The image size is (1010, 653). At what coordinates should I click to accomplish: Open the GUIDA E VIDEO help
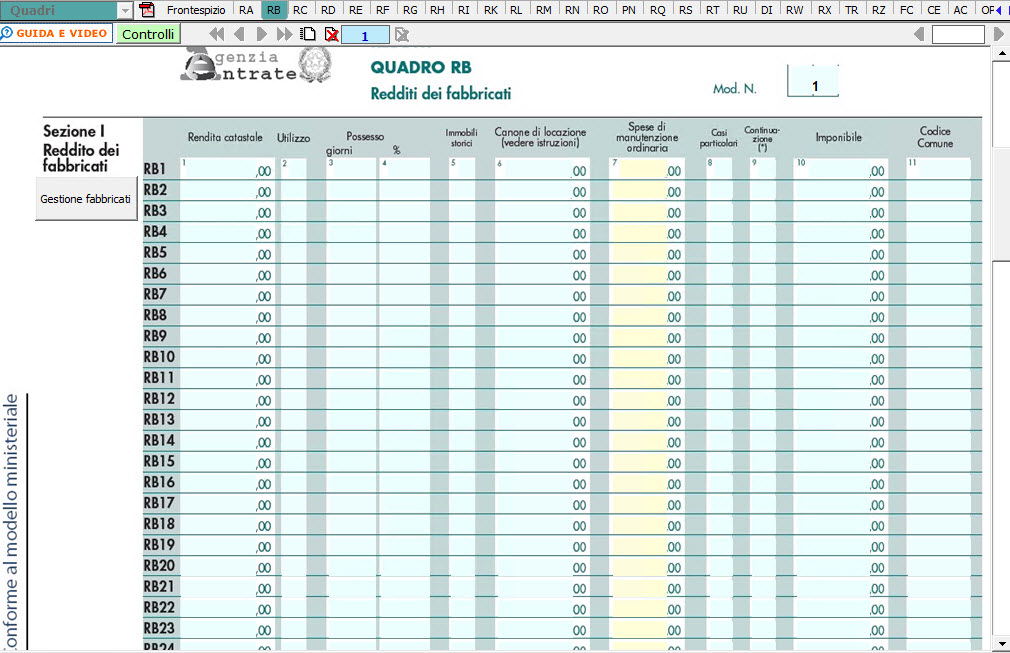pos(56,33)
